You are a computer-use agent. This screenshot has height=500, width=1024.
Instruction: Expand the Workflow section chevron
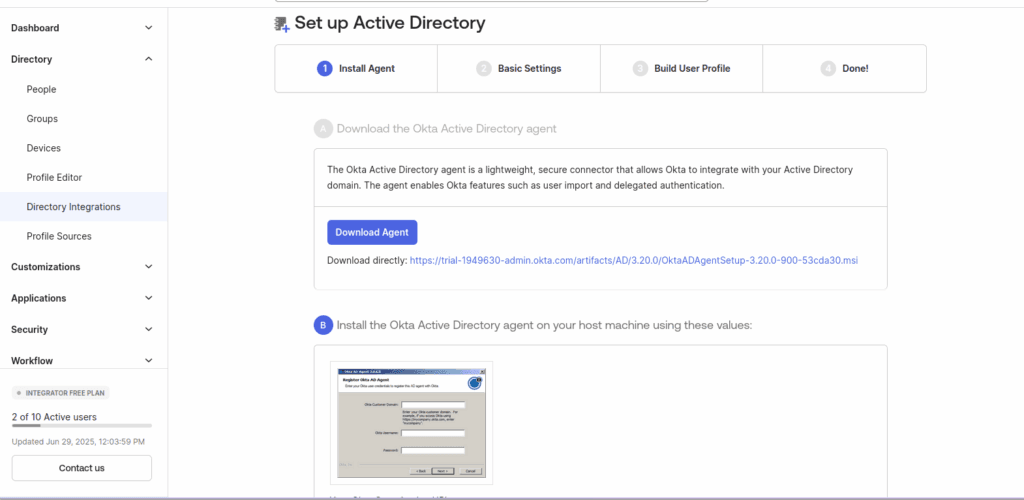pos(149,361)
